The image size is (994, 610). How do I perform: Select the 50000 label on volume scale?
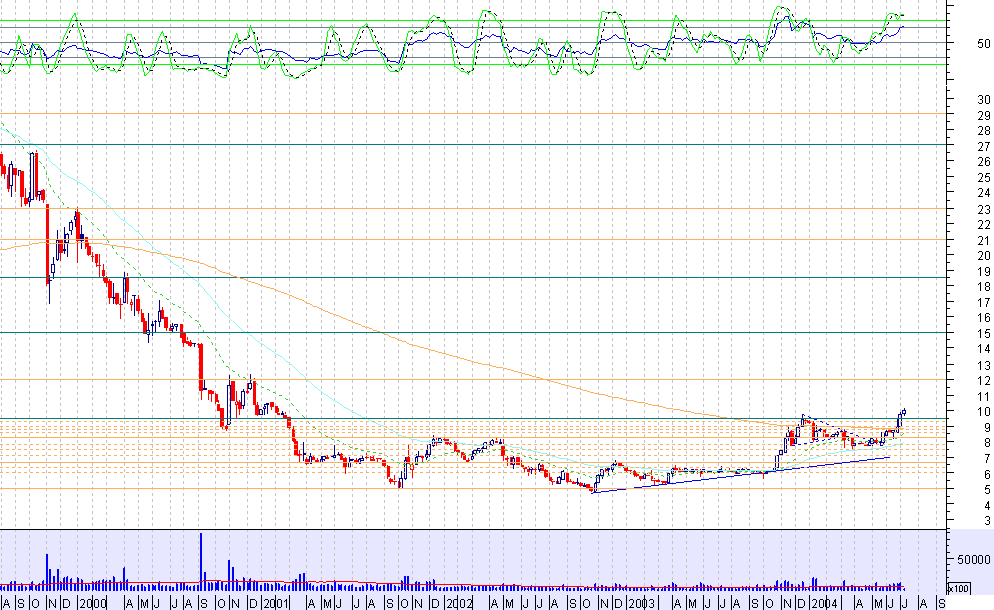(x=974, y=559)
